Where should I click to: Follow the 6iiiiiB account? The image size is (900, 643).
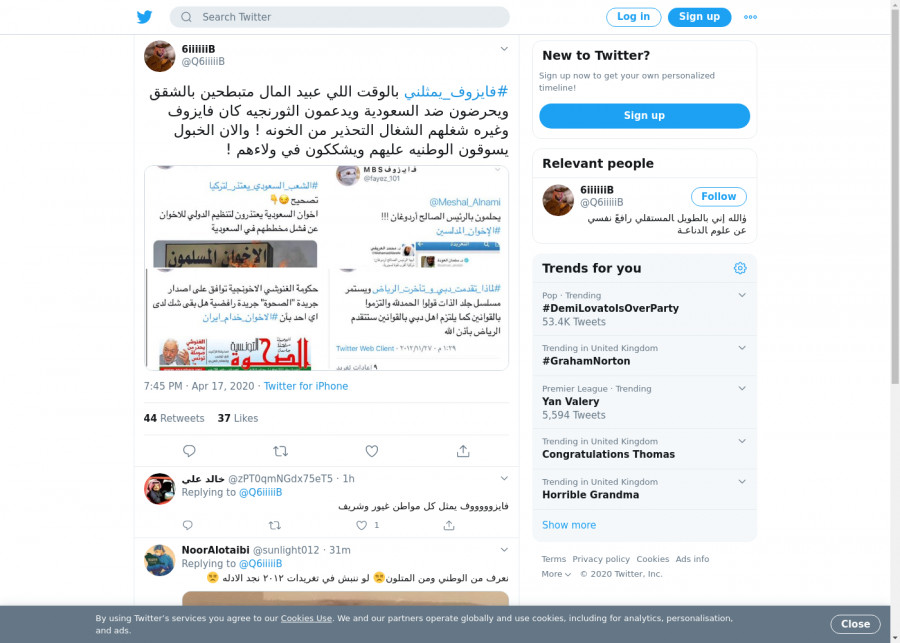tap(719, 196)
